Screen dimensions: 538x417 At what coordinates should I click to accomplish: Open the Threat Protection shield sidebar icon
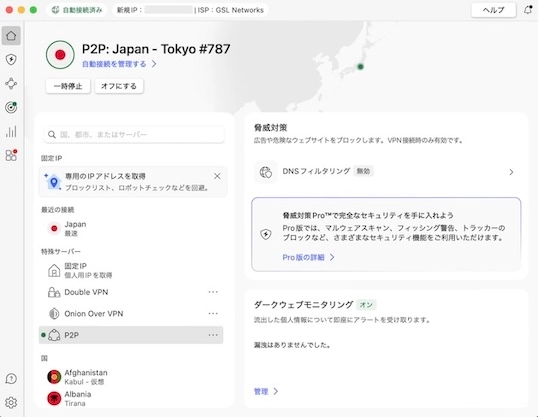[11, 59]
